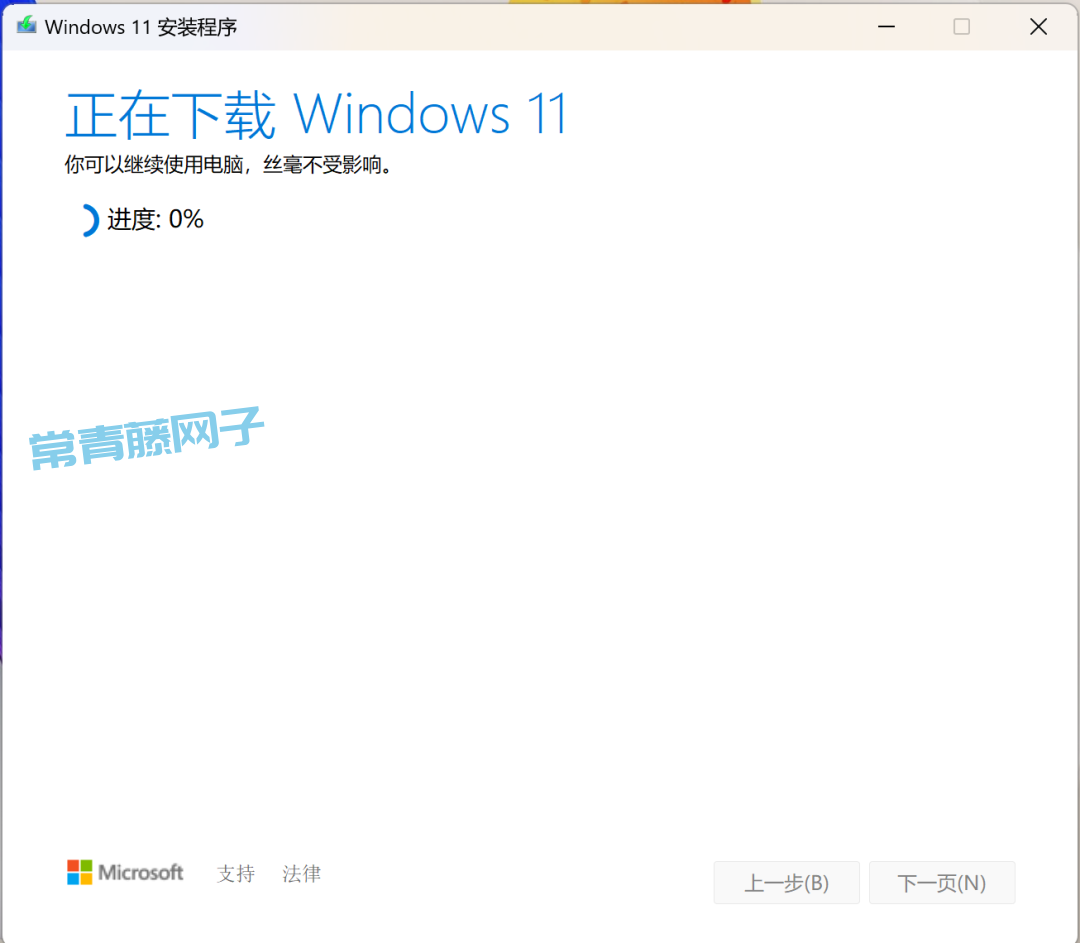Click the Microsoft wordmark text
Image resolution: width=1080 pixels, height=943 pixels.
pos(141,873)
